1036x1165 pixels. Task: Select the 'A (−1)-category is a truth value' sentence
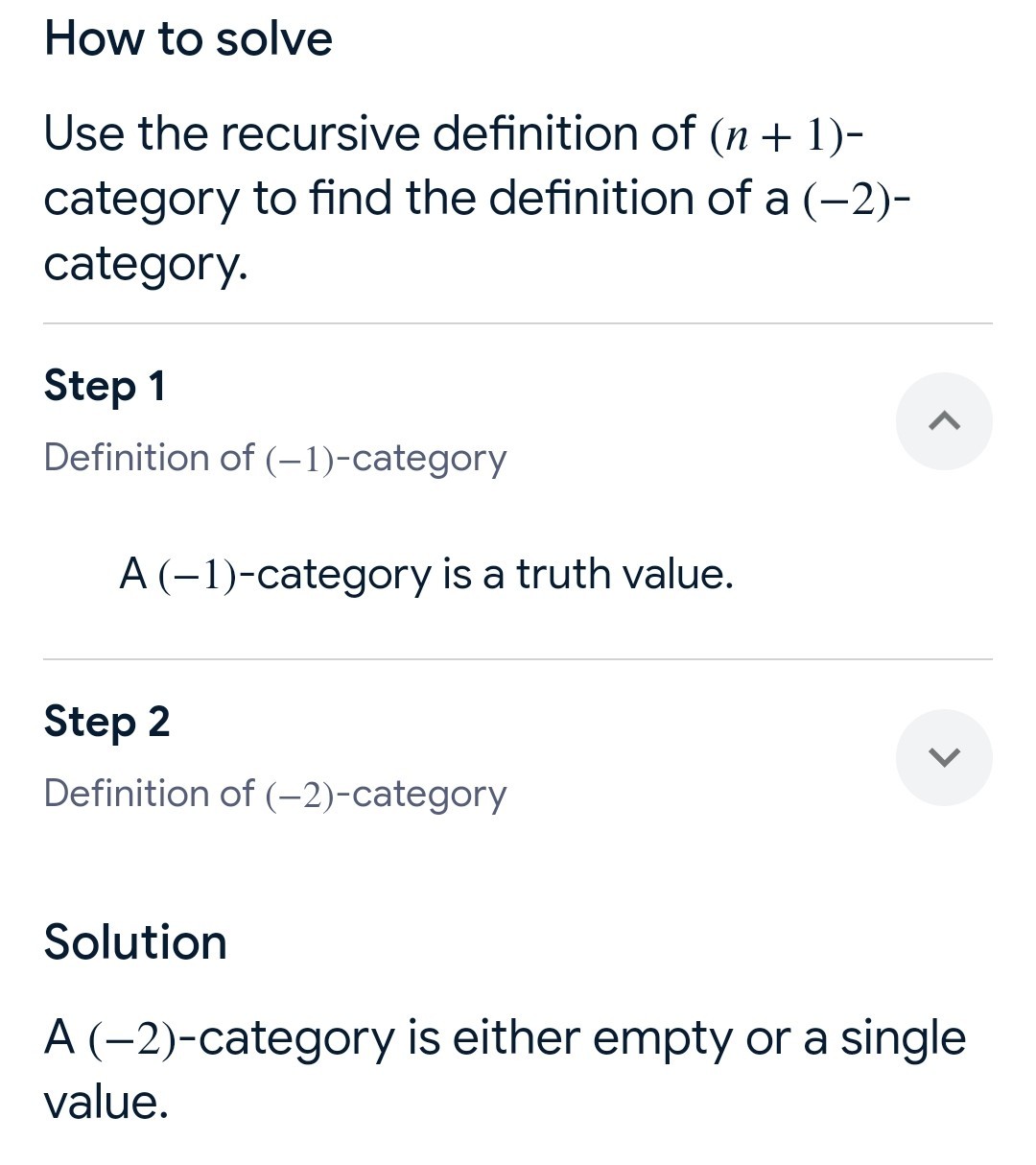pos(426,575)
